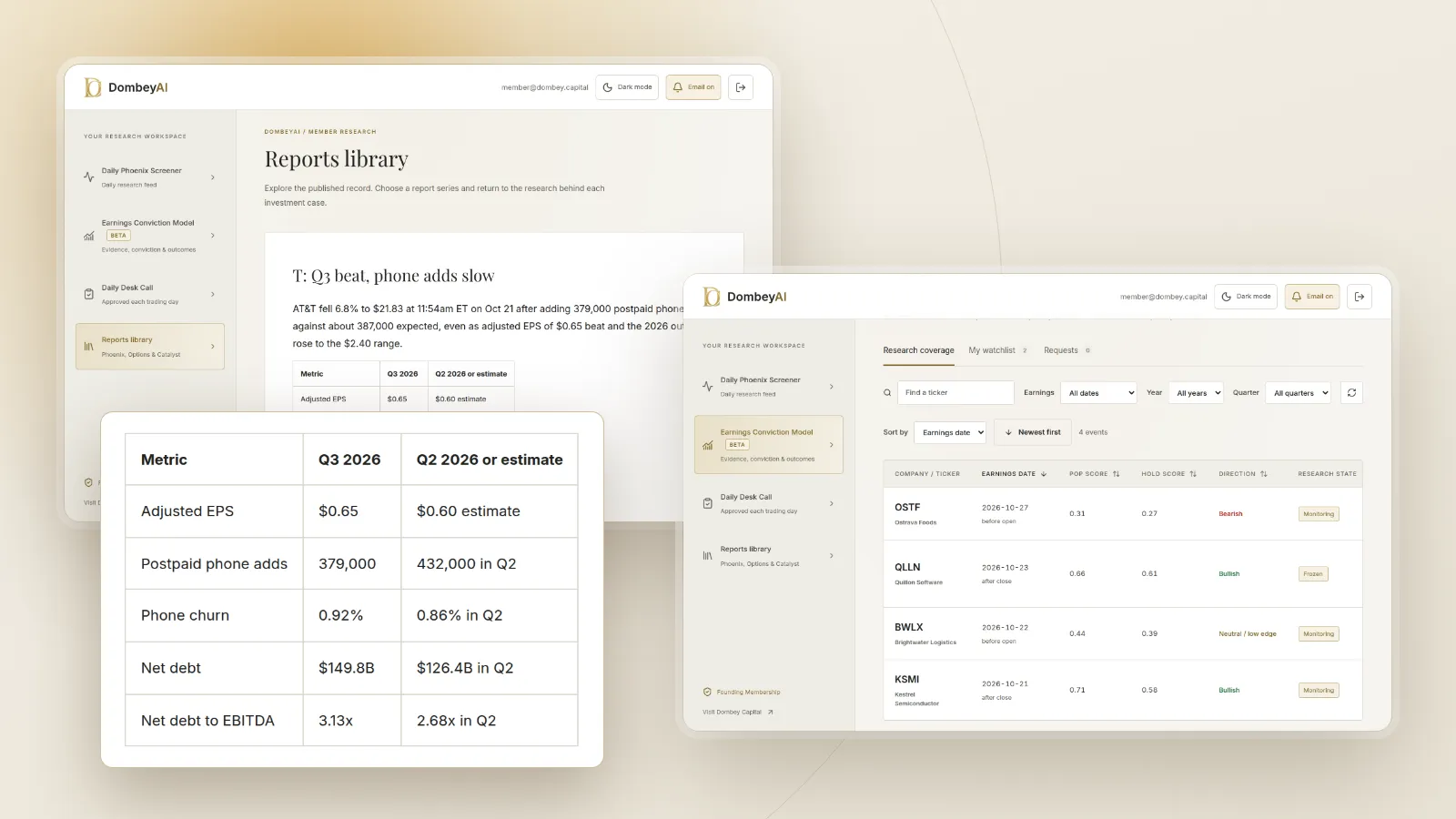Click Earnings Conviction Model chart icon in Research coverage window

707,445
